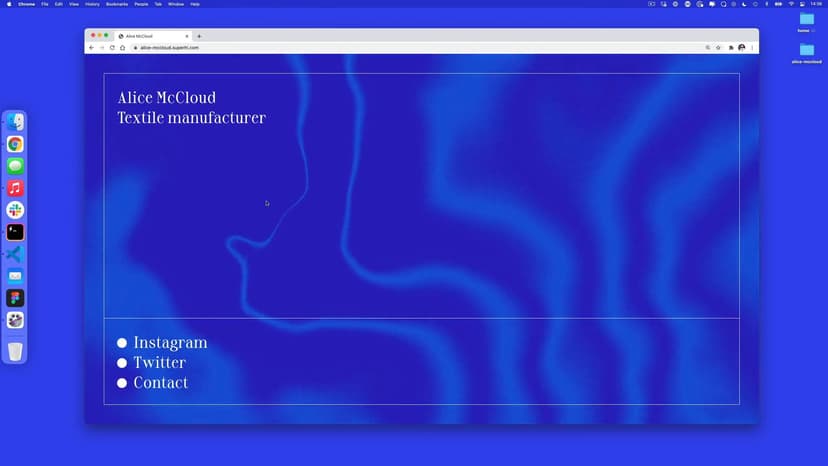
Task: Open the Terminal app from the dock
Action: (x=15, y=232)
